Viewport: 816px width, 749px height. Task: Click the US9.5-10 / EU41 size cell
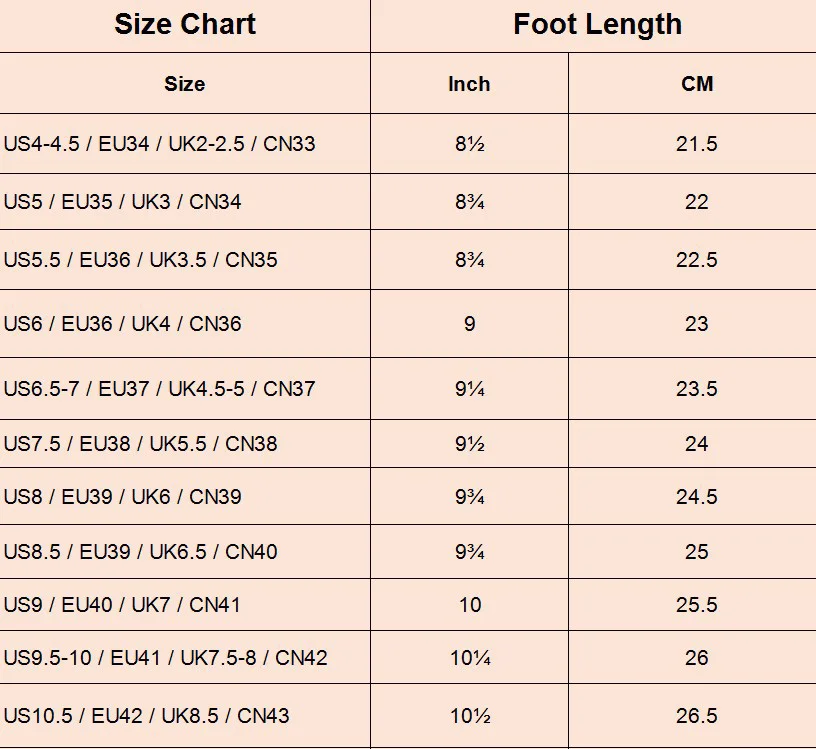coord(185,658)
